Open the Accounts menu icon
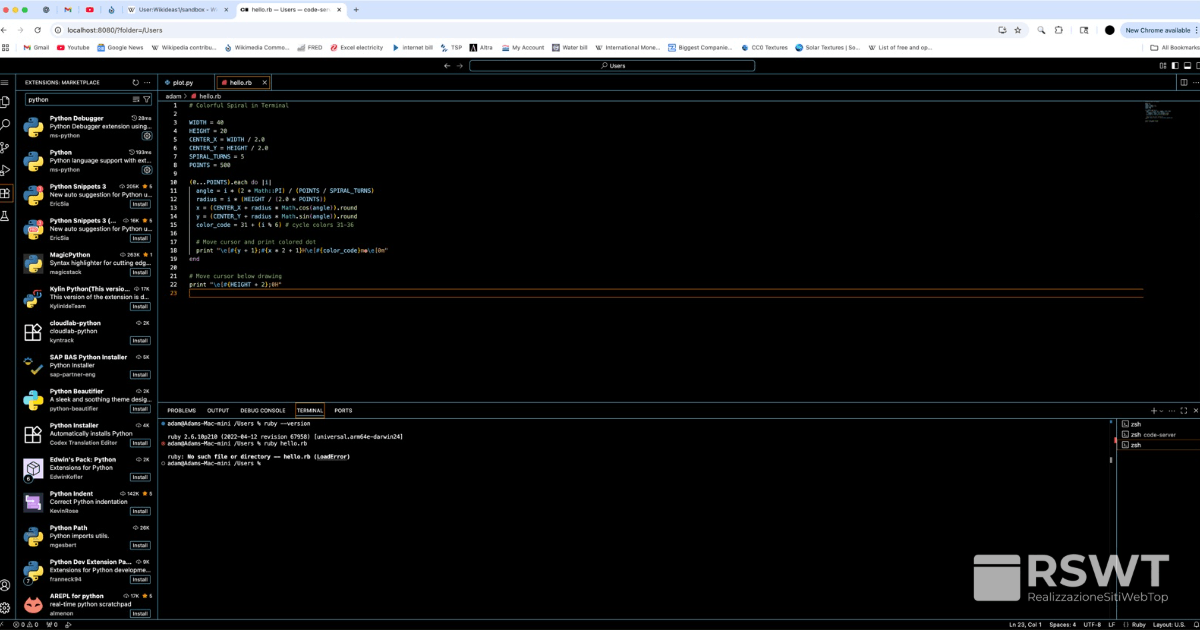 point(5,585)
